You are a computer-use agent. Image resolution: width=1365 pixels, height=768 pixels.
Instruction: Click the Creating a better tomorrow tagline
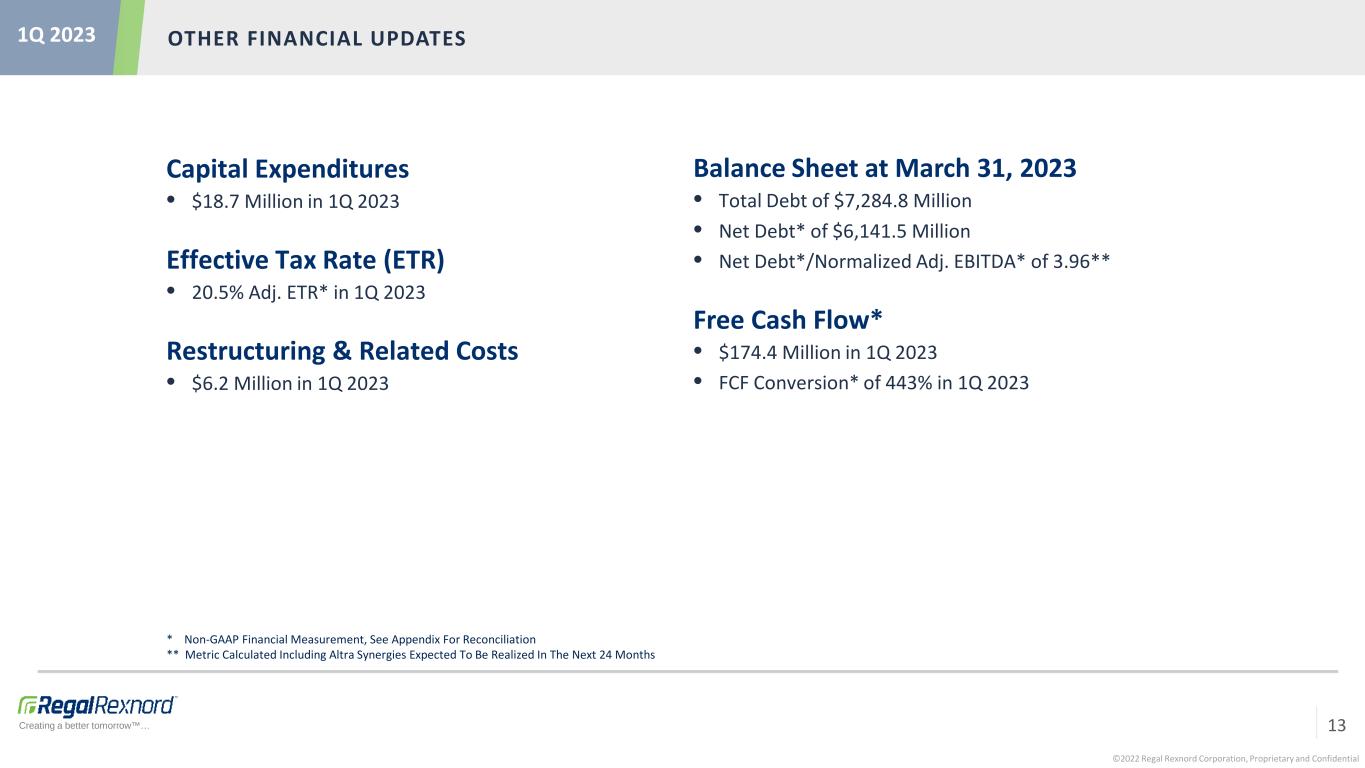(x=84, y=726)
